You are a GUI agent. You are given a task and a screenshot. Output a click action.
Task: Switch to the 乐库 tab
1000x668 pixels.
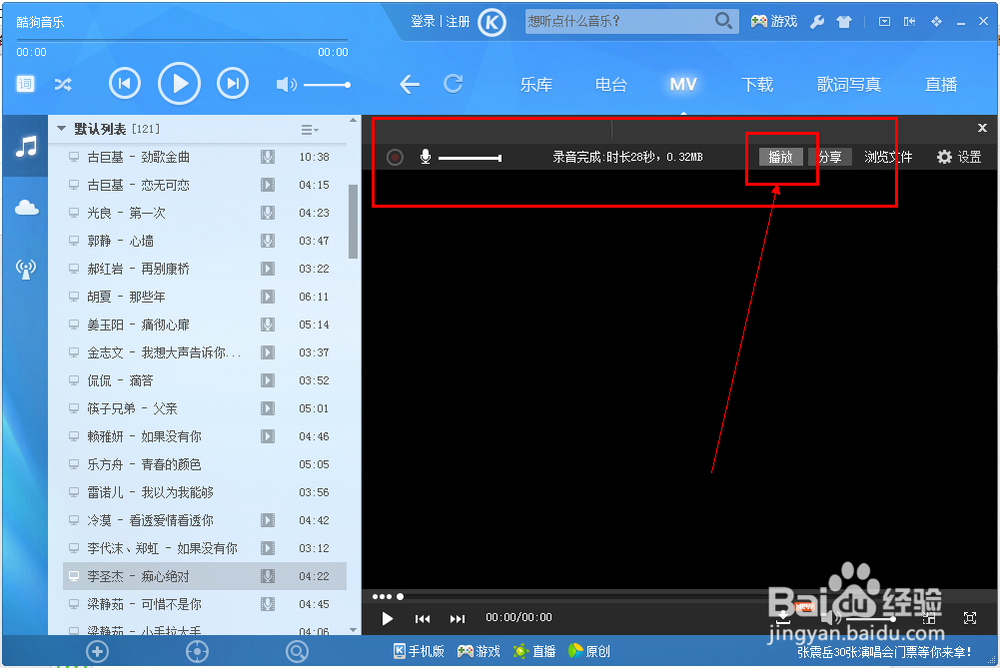[536, 84]
